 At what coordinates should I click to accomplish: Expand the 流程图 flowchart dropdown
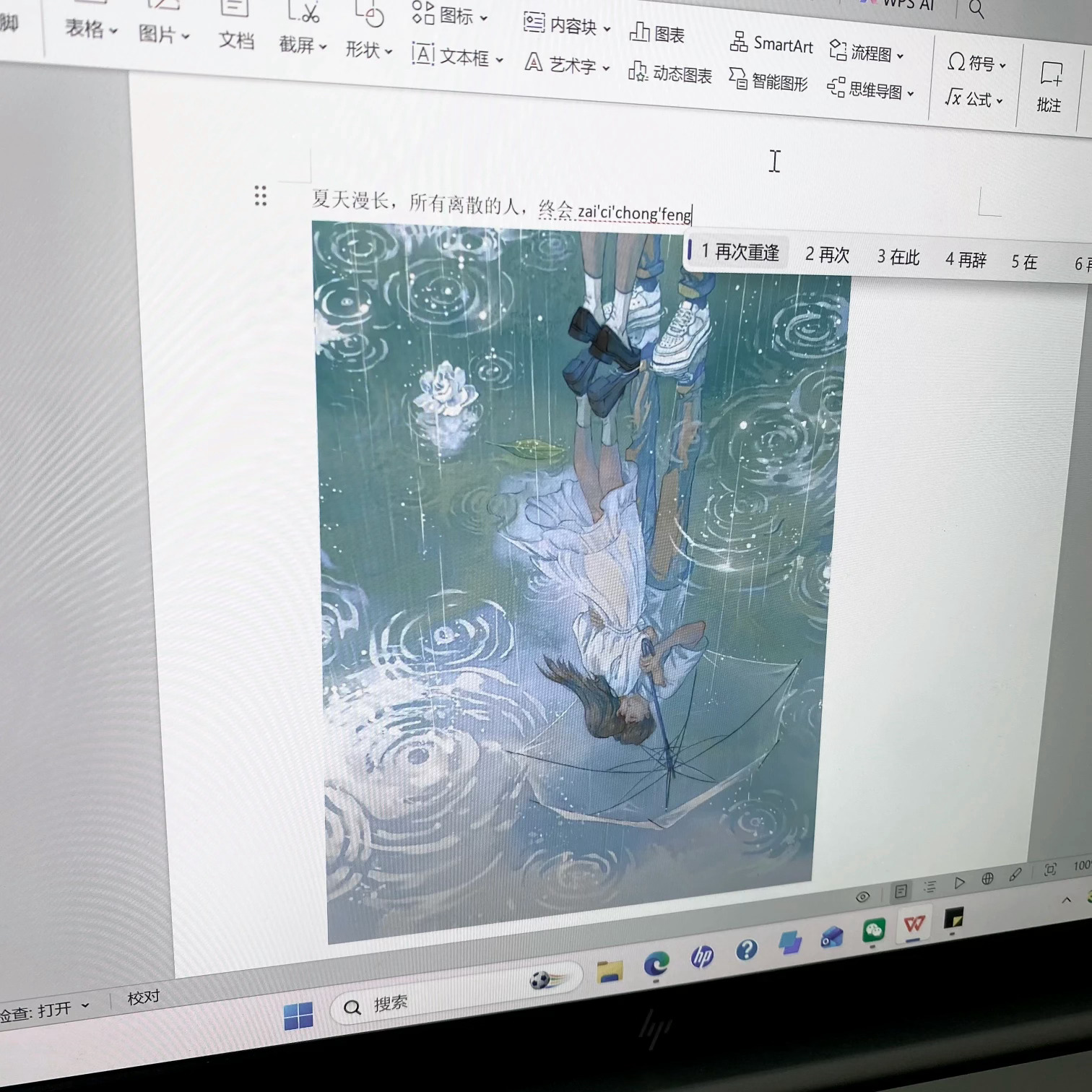(867, 52)
